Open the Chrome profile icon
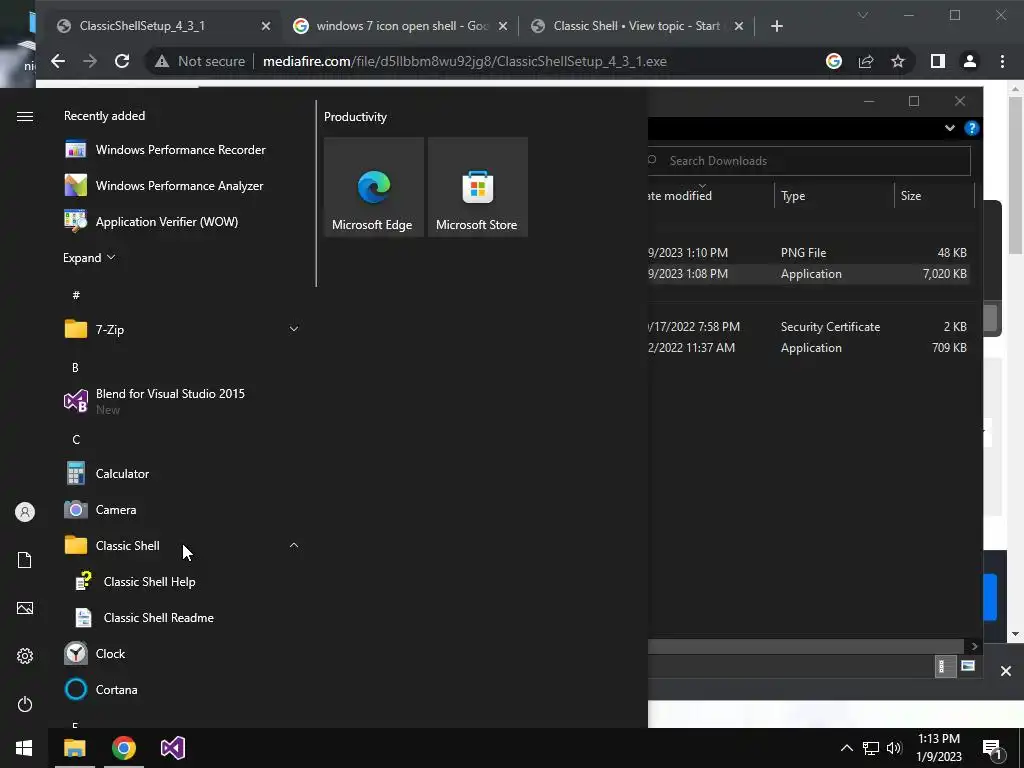1024x768 pixels. (970, 61)
